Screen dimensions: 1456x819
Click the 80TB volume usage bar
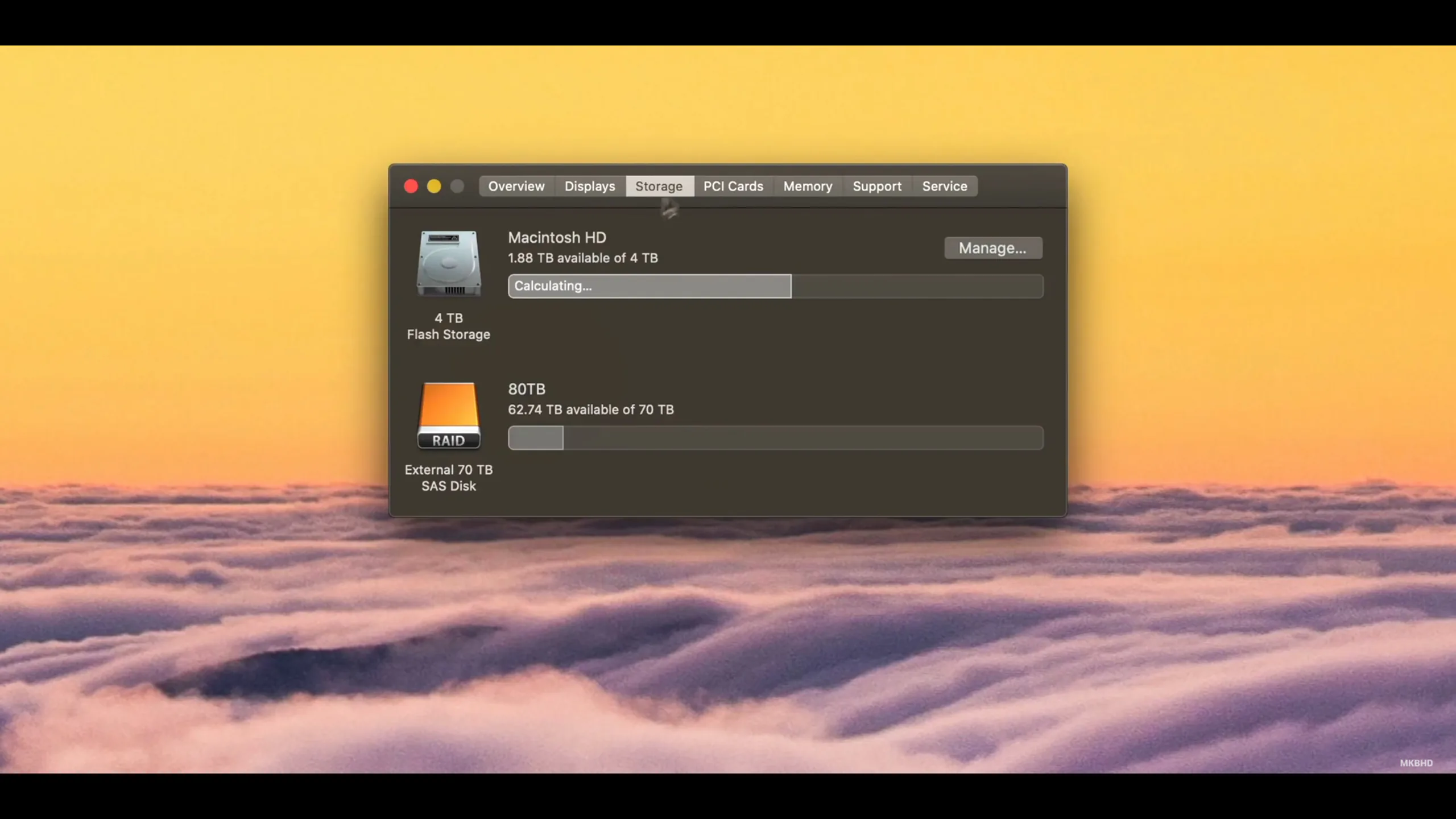point(775,438)
